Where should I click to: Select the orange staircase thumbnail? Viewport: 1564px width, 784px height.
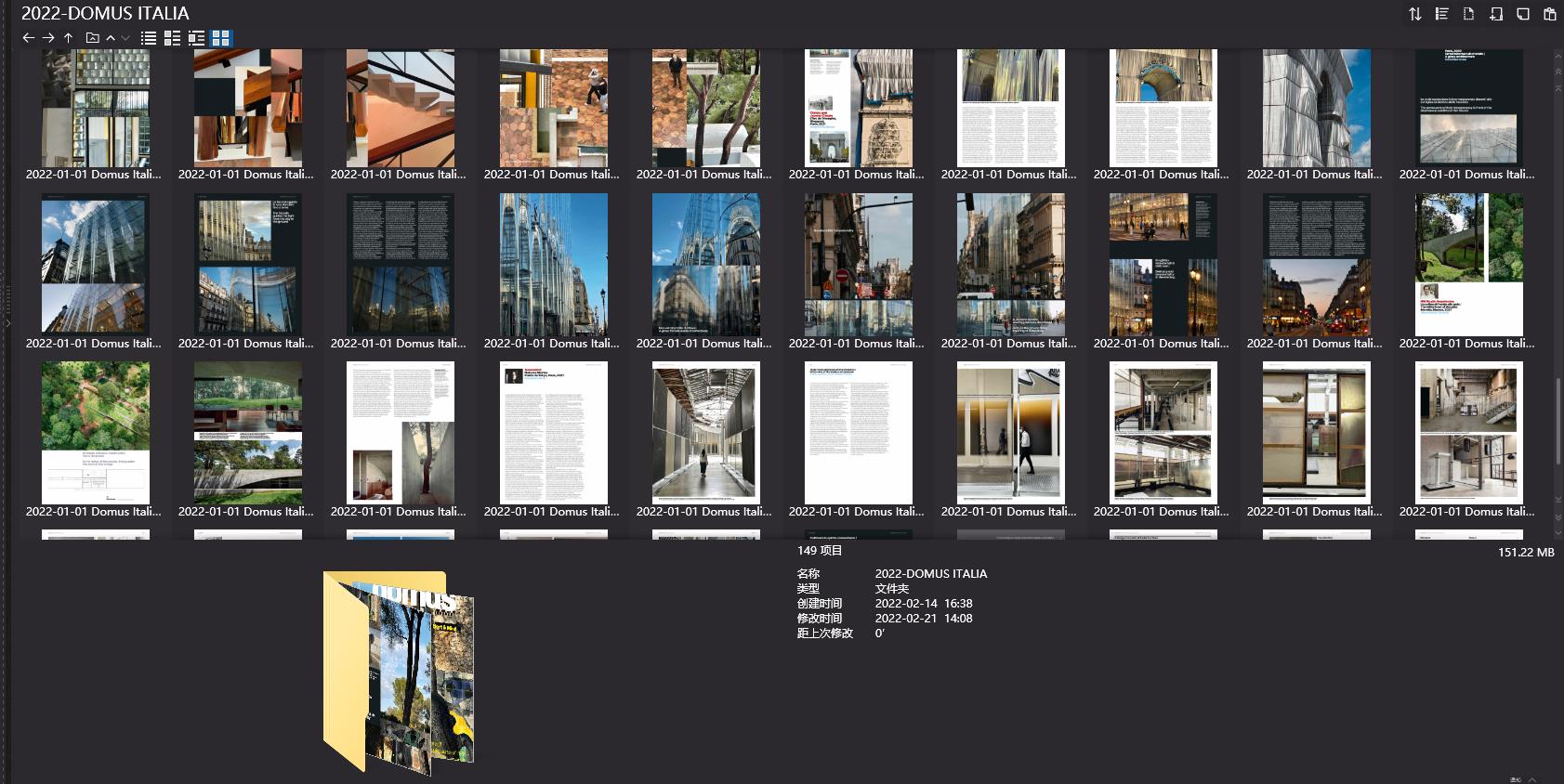click(x=401, y=108)
